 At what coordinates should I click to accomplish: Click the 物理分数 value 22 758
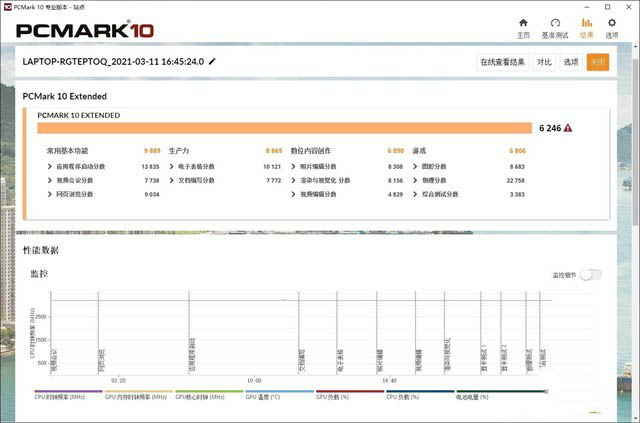(x=516, y=180)
